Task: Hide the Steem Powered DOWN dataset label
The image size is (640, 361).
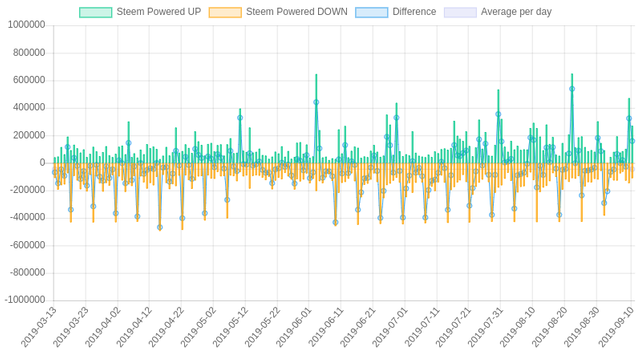Action: pos(297,12)
